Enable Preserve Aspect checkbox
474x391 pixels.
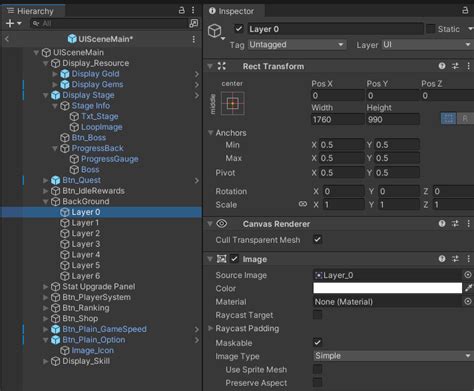click(318, 383)
